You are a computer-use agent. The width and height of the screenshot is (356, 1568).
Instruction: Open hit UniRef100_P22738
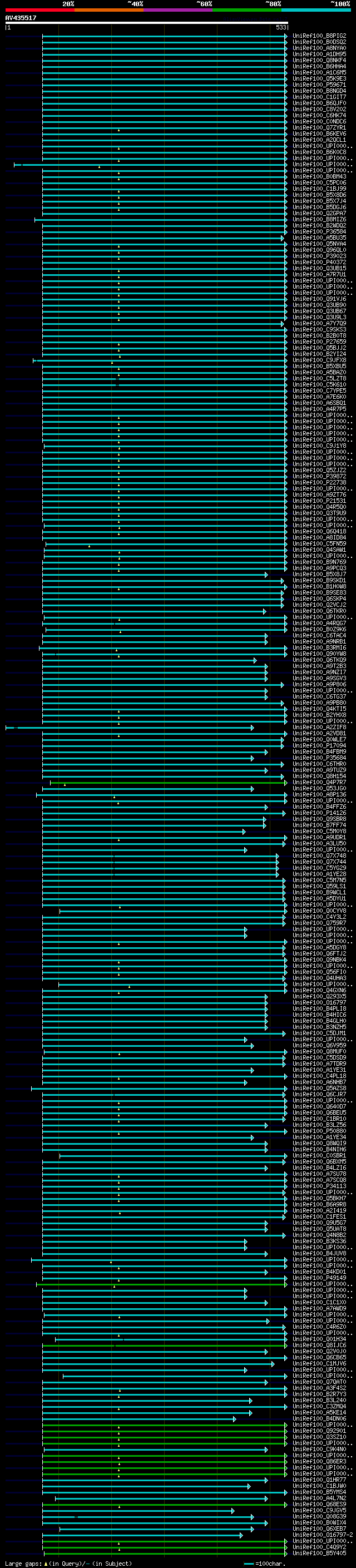click(319, 482)
